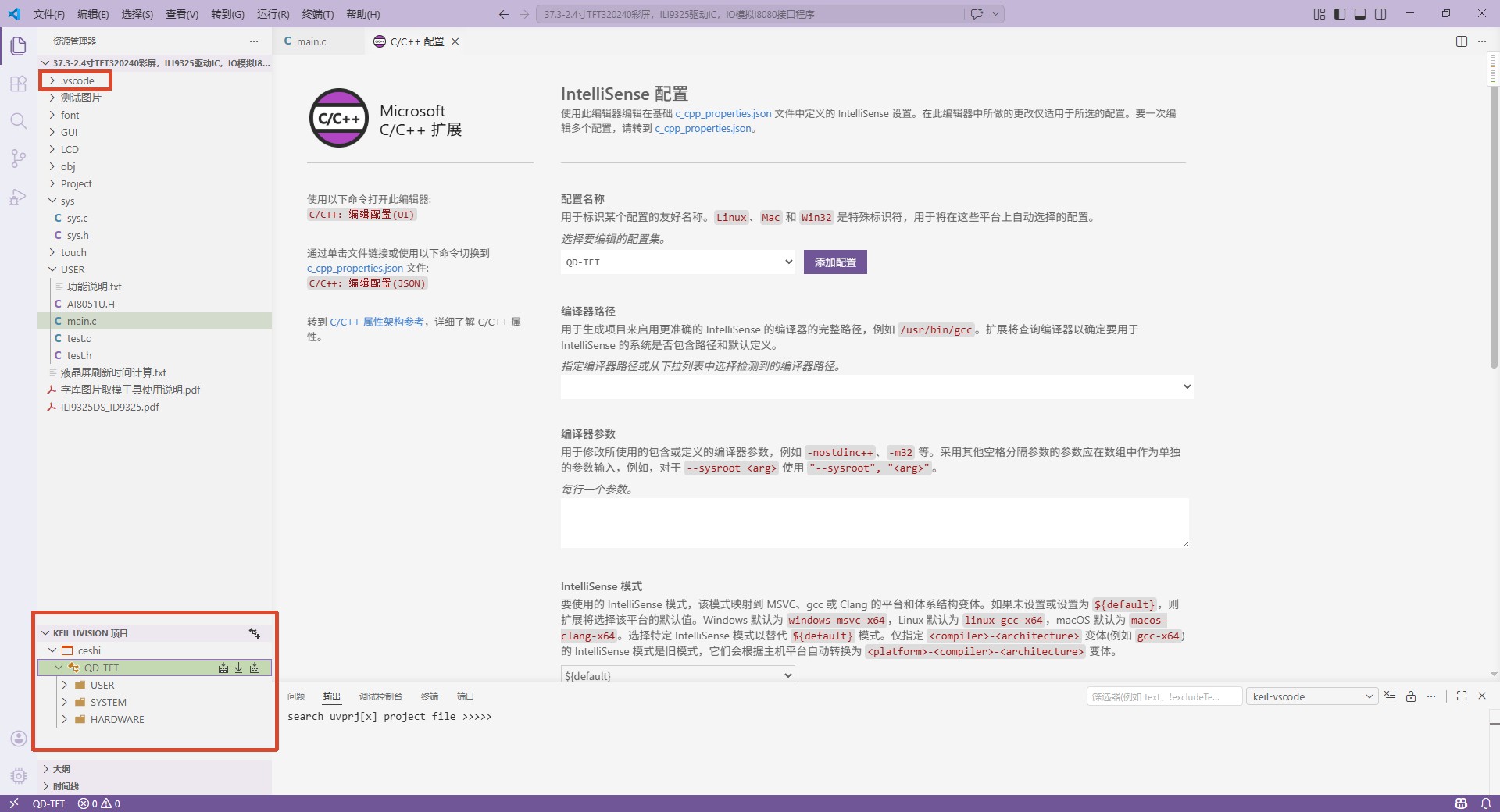Go forward with the navigation arrow

coord(524,14)
